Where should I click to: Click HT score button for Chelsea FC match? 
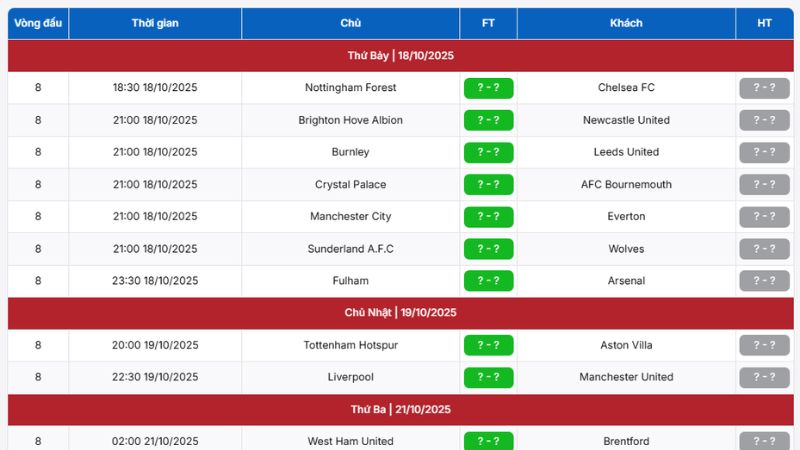click(x=764, y=88)
